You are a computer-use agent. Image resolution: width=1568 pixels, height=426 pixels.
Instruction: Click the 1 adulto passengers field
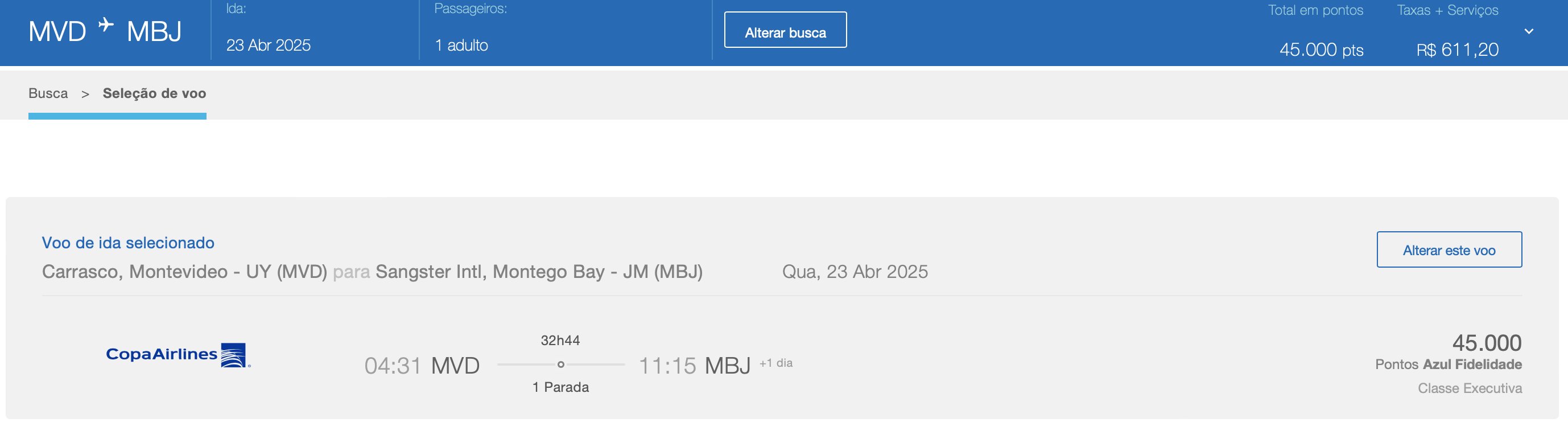click(x=461, y=45)
